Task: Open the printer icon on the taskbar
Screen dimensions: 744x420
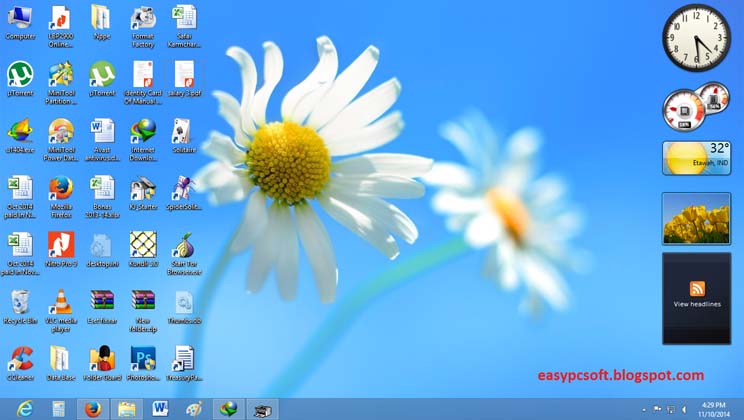Action: point(262,409)
